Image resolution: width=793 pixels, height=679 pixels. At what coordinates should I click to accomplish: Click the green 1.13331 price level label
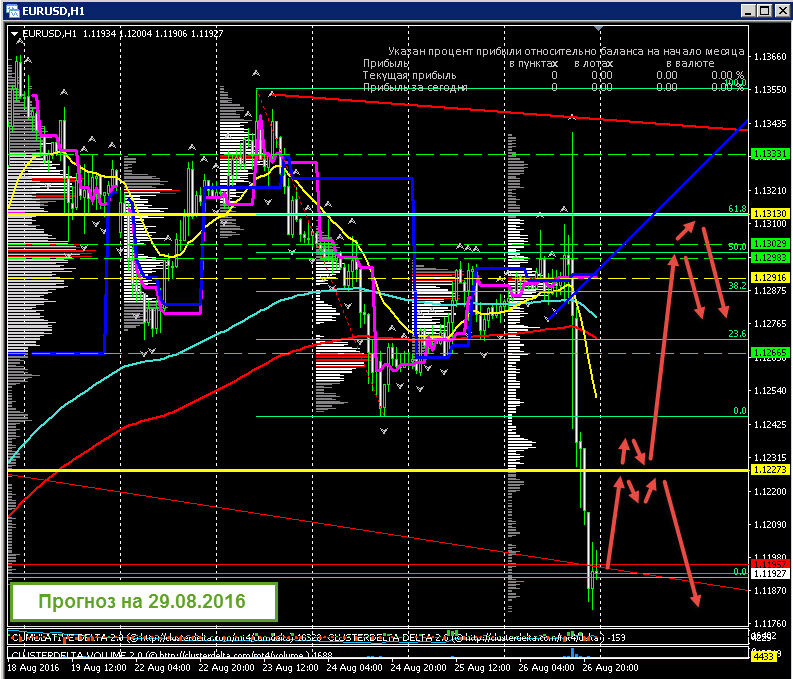coord(770,154)
